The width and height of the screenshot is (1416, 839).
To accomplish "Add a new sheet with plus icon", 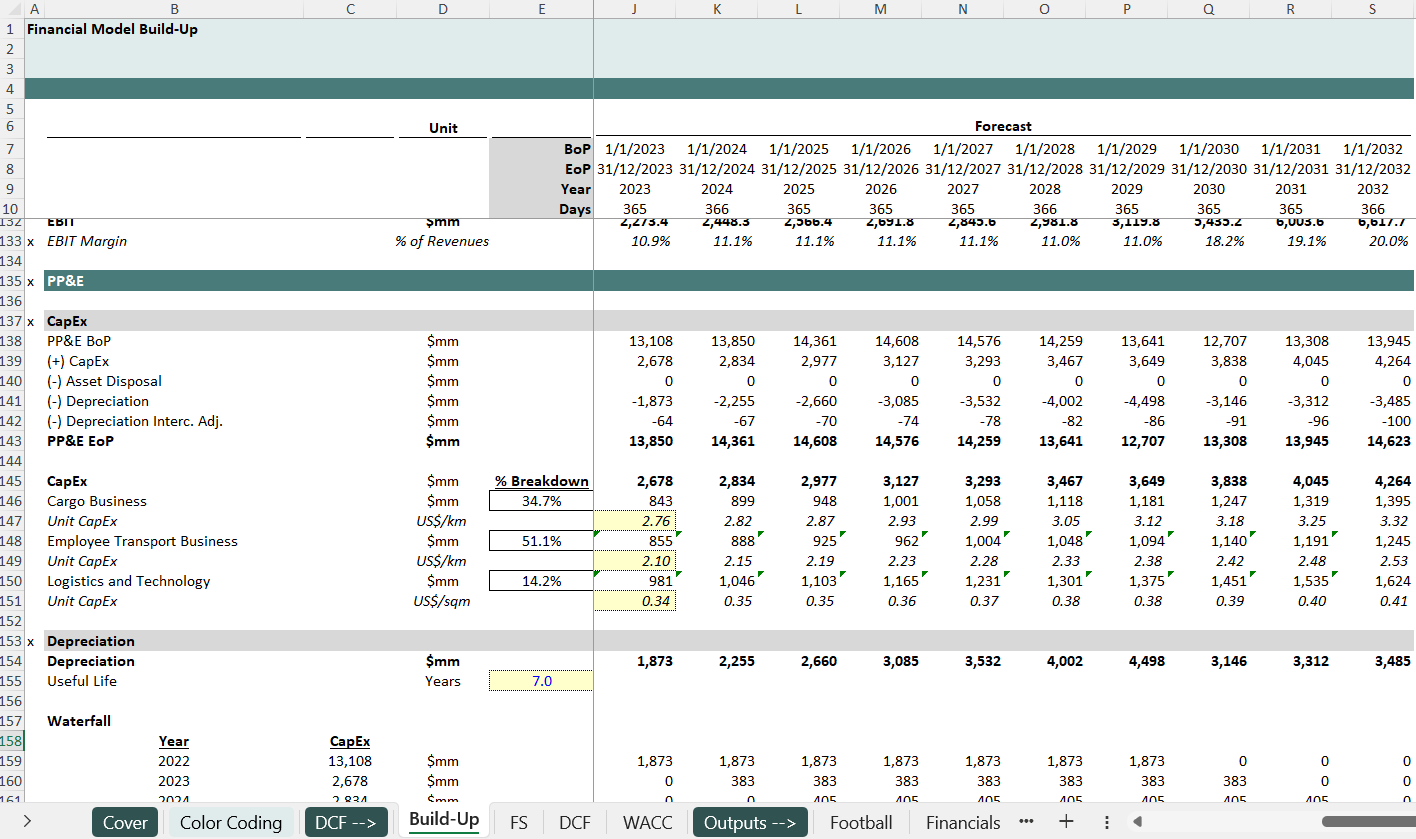I will 1066,822.
